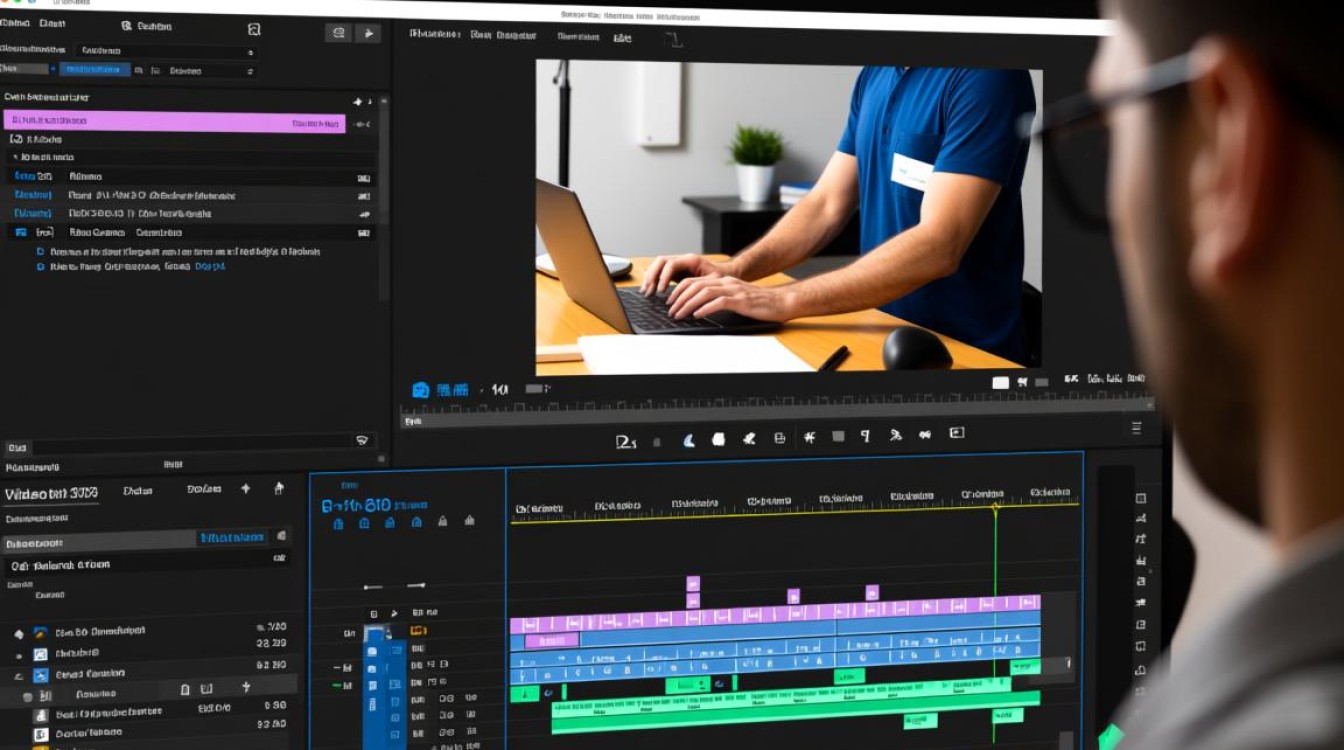Click the play arrow button in top-left panel
Screen dimensions: 1344x750
pyautogui.click(x=367, y=33)
